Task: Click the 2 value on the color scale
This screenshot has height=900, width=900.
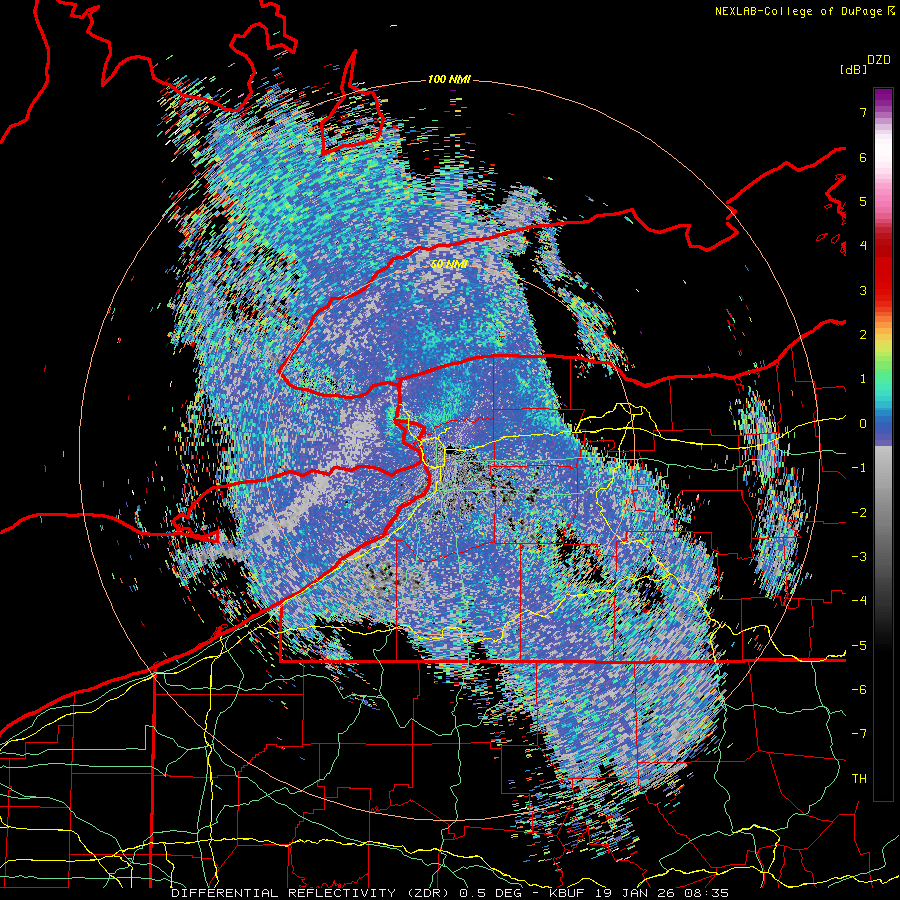Action: pos(863,335)
